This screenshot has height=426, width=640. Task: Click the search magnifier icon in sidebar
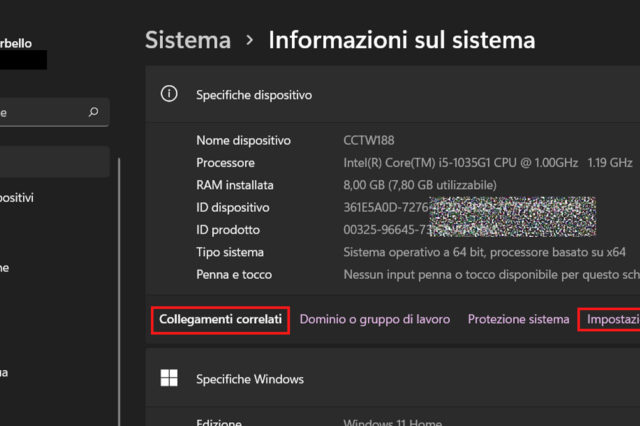pyautogui.click(x=93, y=112)
